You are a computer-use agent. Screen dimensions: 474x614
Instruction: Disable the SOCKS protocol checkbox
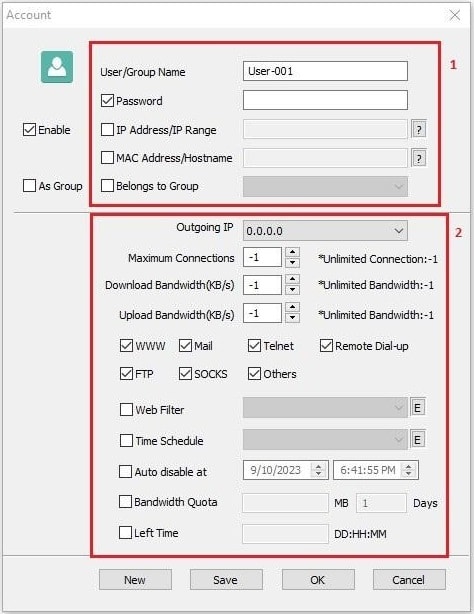tap(185, 374)
